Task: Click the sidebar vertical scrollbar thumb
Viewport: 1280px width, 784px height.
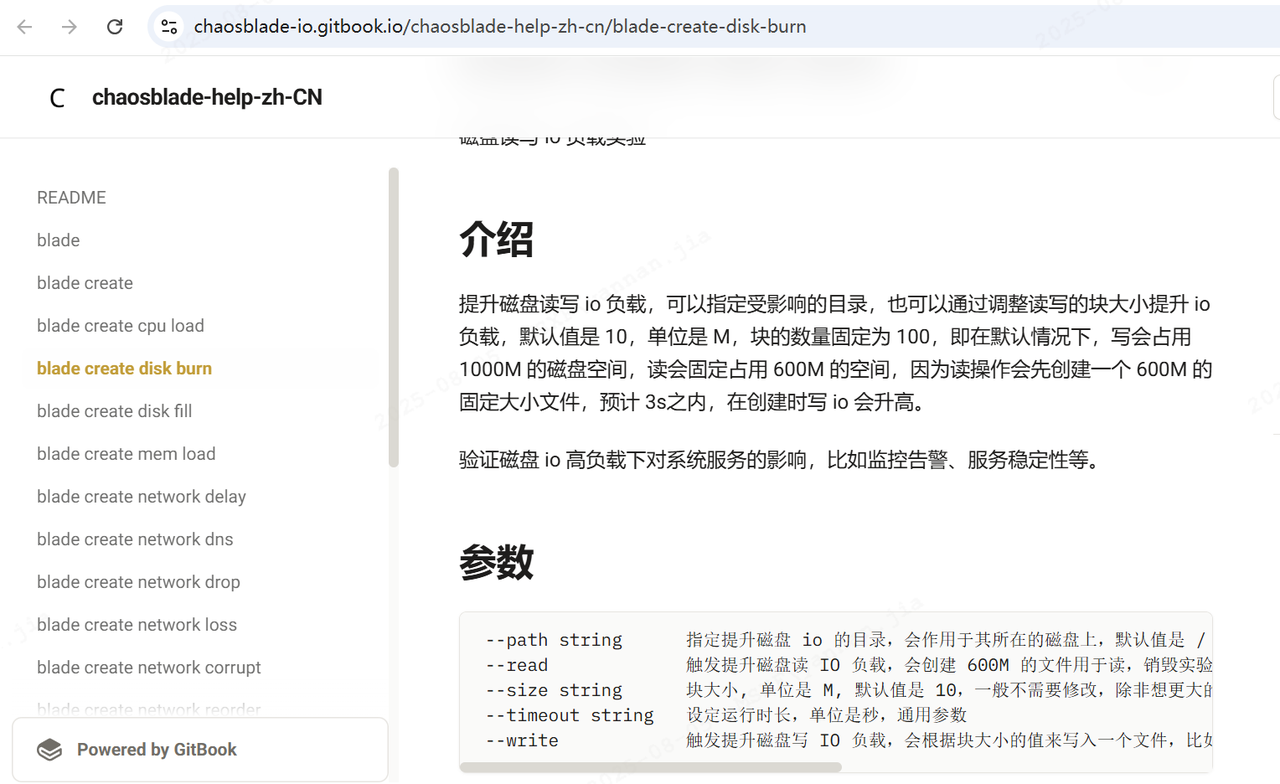Action: [393, 317]
